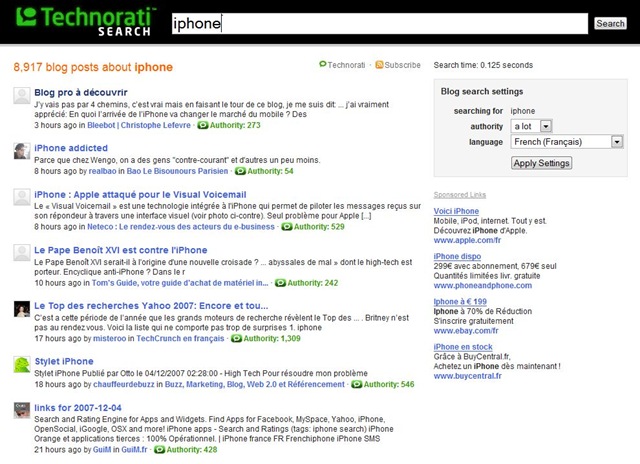Open the iPhone en stock sponsored ad

point(463,347)
